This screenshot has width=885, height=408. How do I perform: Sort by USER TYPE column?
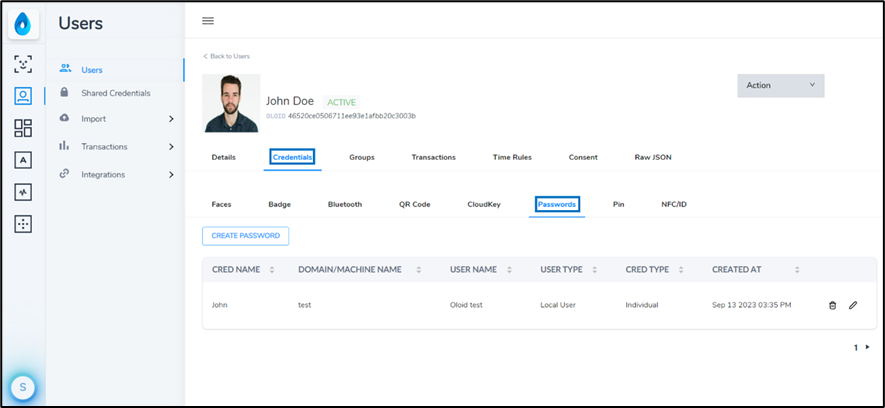594,270
